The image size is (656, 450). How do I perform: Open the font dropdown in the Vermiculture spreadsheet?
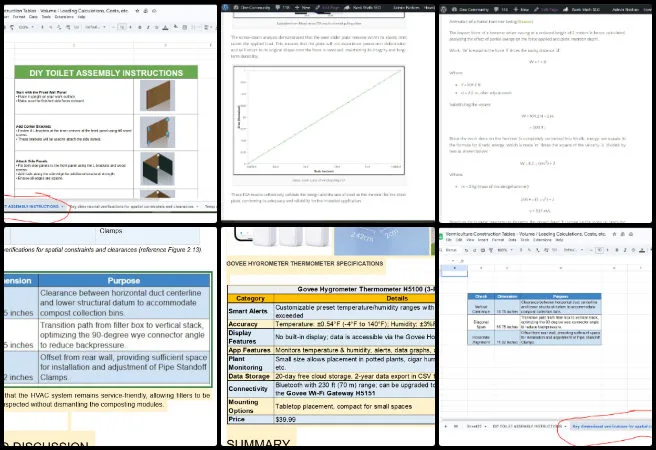coord(574,250)
